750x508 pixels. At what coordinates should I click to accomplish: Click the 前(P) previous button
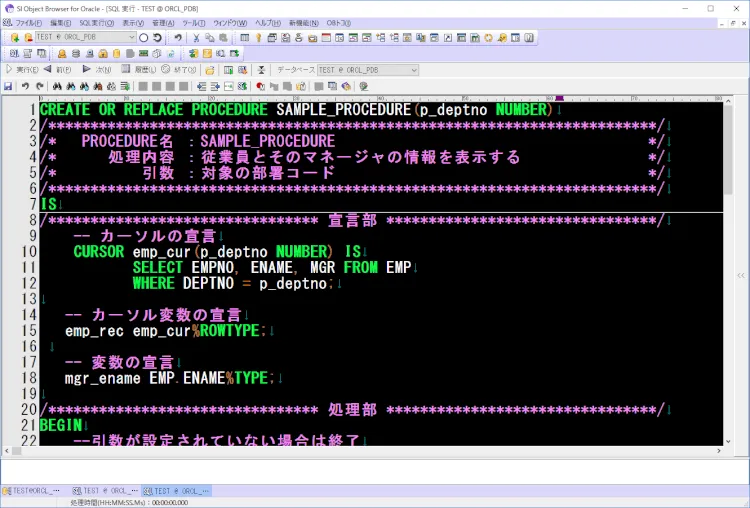coord(57,70)
